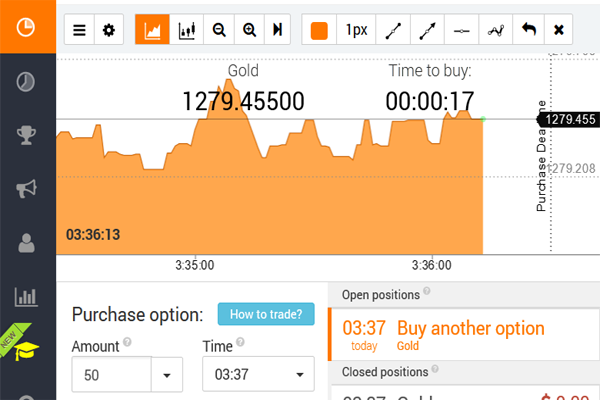Open the orange clock trading tab

click(x=26, y=27)
